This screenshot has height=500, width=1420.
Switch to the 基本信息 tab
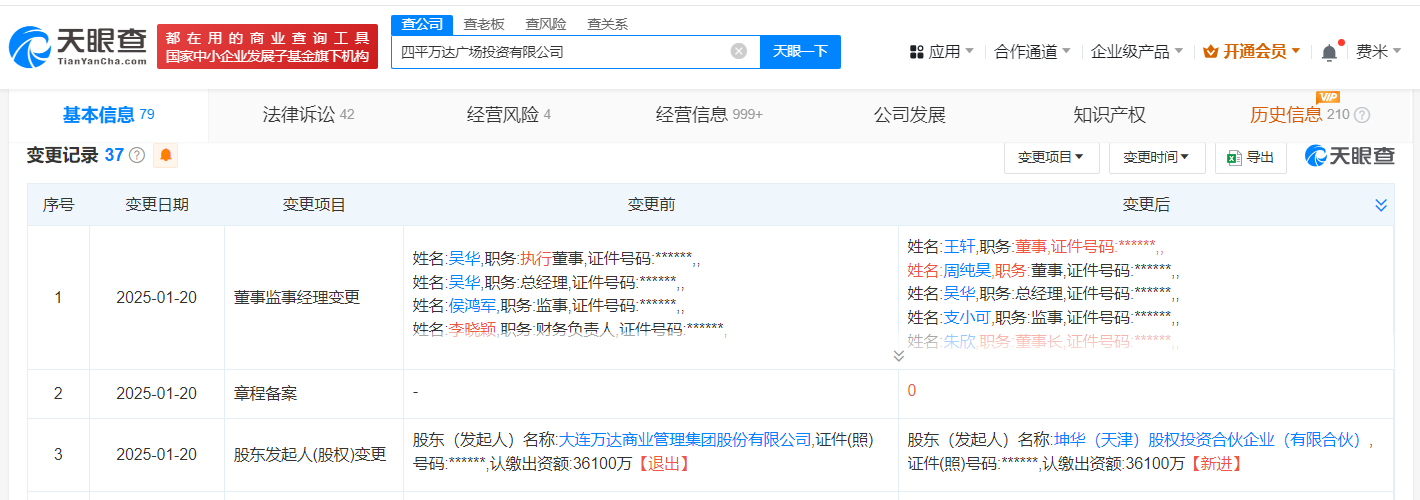(x=108, y=115)
